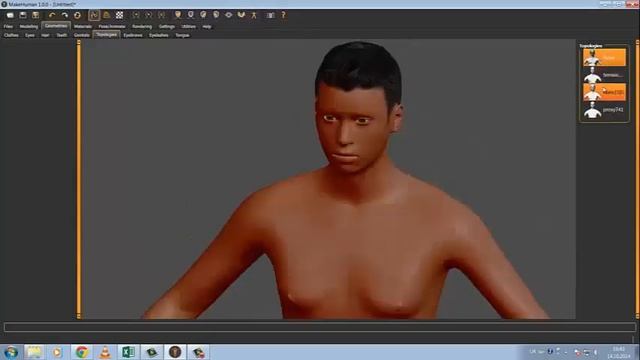The height and width of the screenshot is (360, 640).
Task: Switch to the Eyes sub-tab
Action: 30,35
